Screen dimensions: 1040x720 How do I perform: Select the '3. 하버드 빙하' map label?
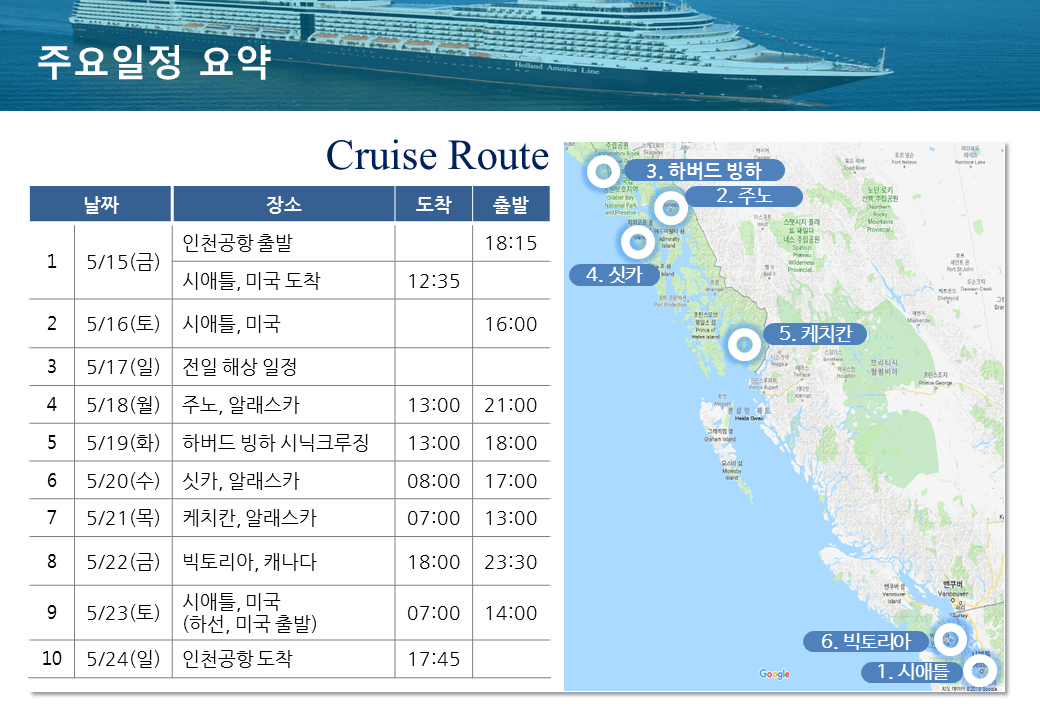click(704, 170)
